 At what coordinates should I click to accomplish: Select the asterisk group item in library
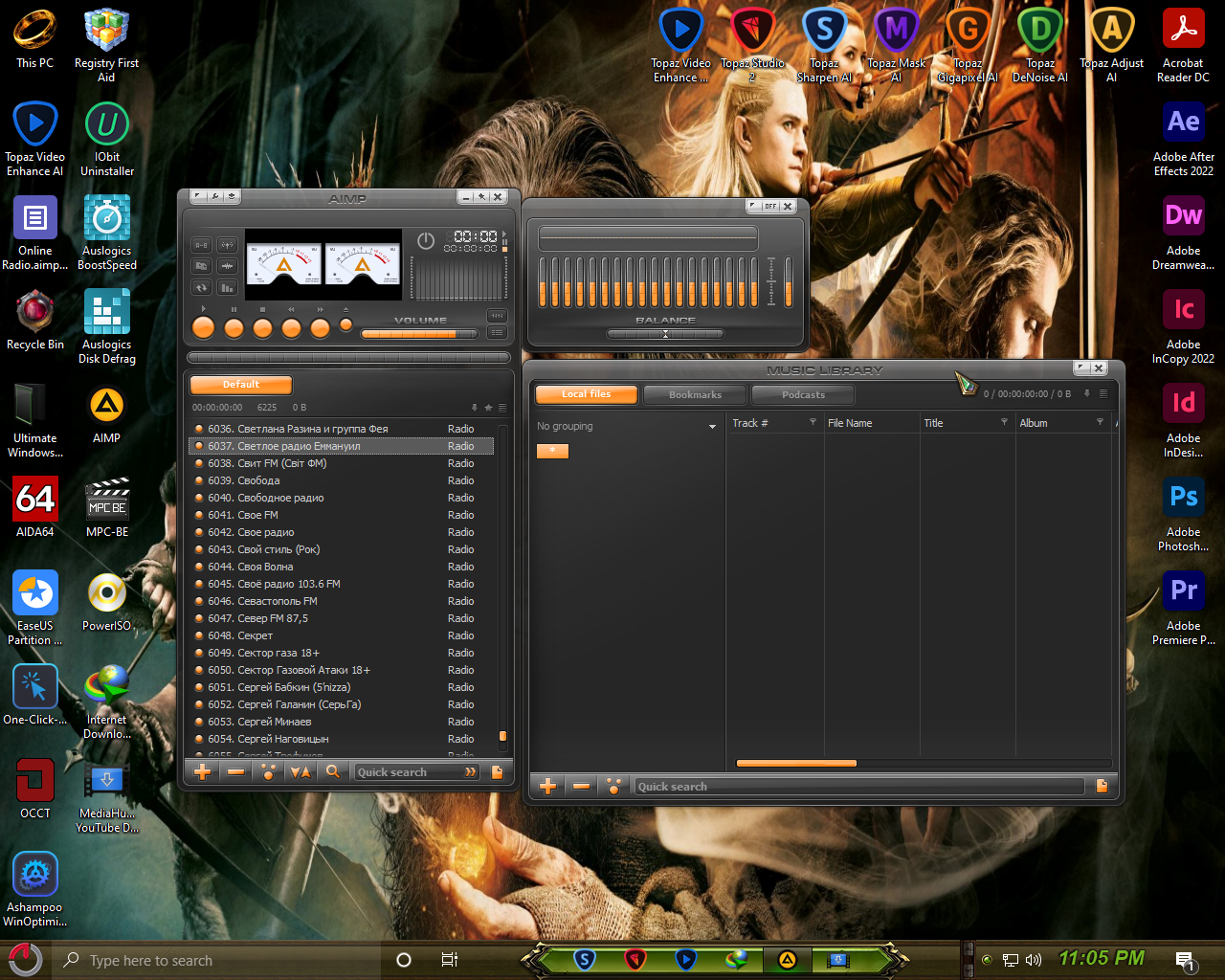point(552,451)
